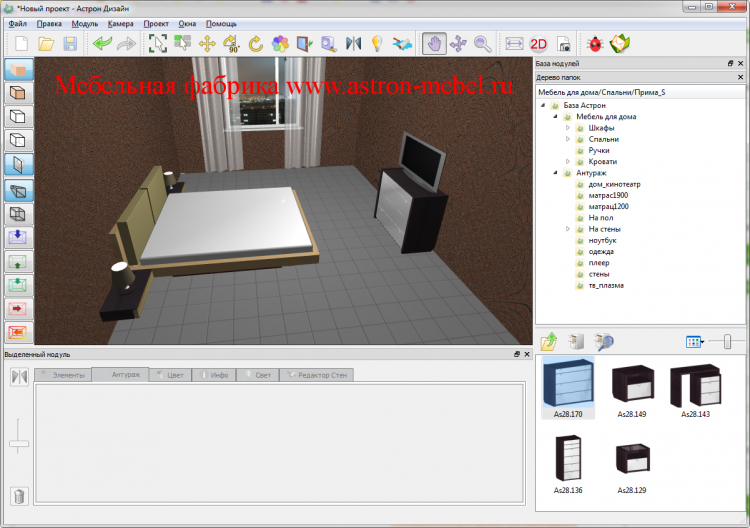This screenshot has width=750, height=528.
Task: Undo with the green back arrow
Action: pyautogui.click(x=102, y=44)
